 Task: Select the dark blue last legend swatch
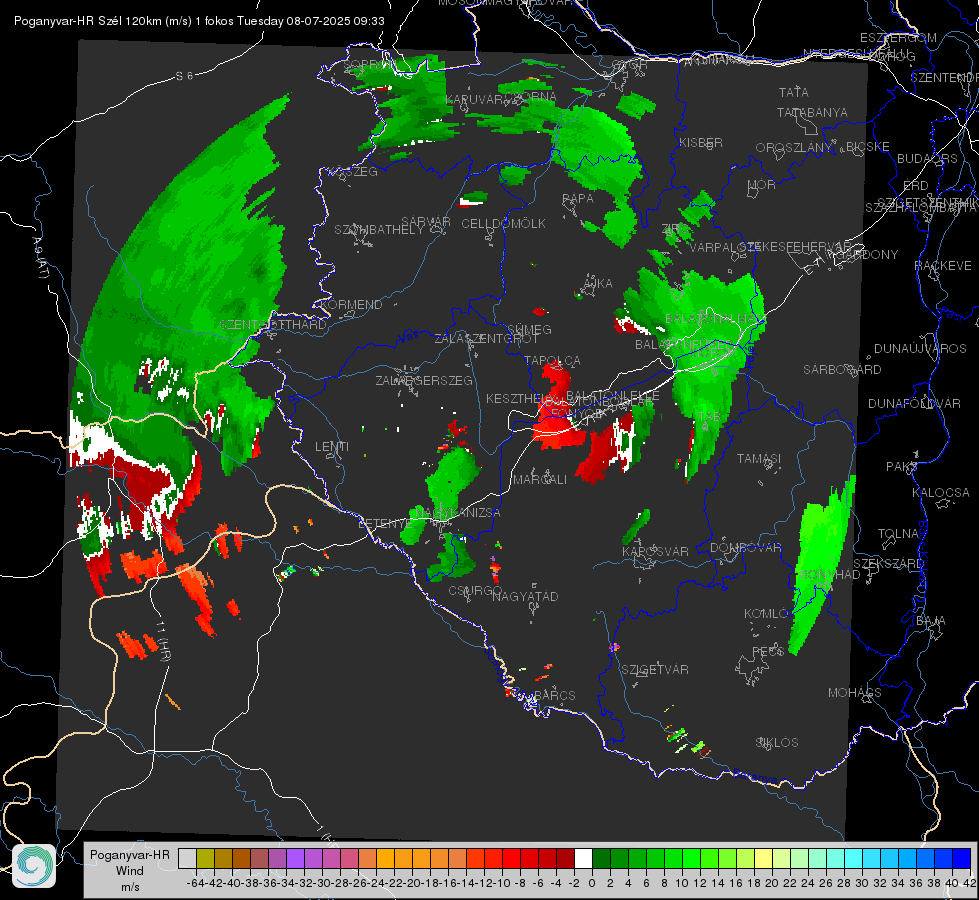[x=962, y=858]
